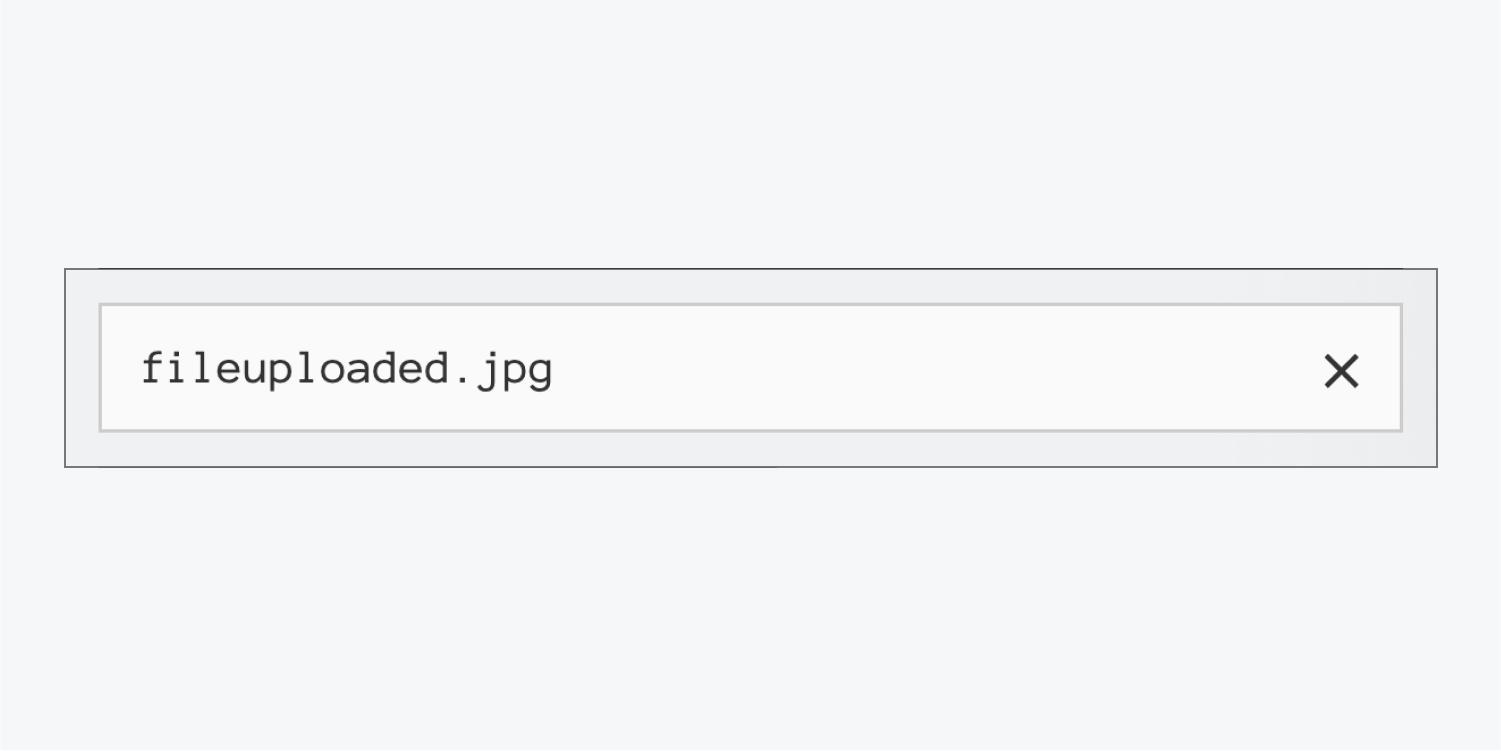Click the outer upload container's left padding
Image resolution: width=1501 pixels, height=751 pixels.
(82, 368)
